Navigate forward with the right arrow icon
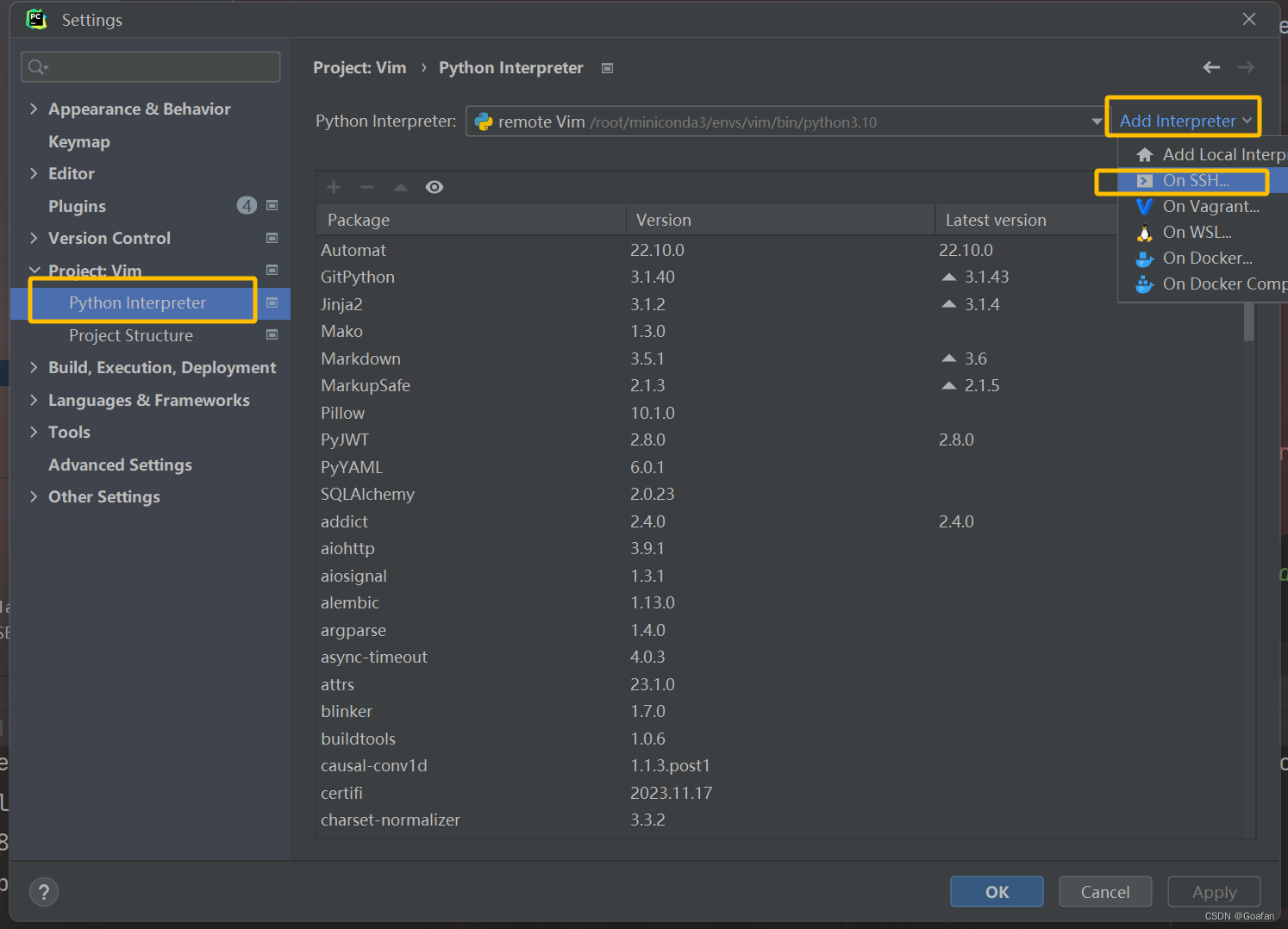This screenshot has width=1288, height=929. point(1246,67)
